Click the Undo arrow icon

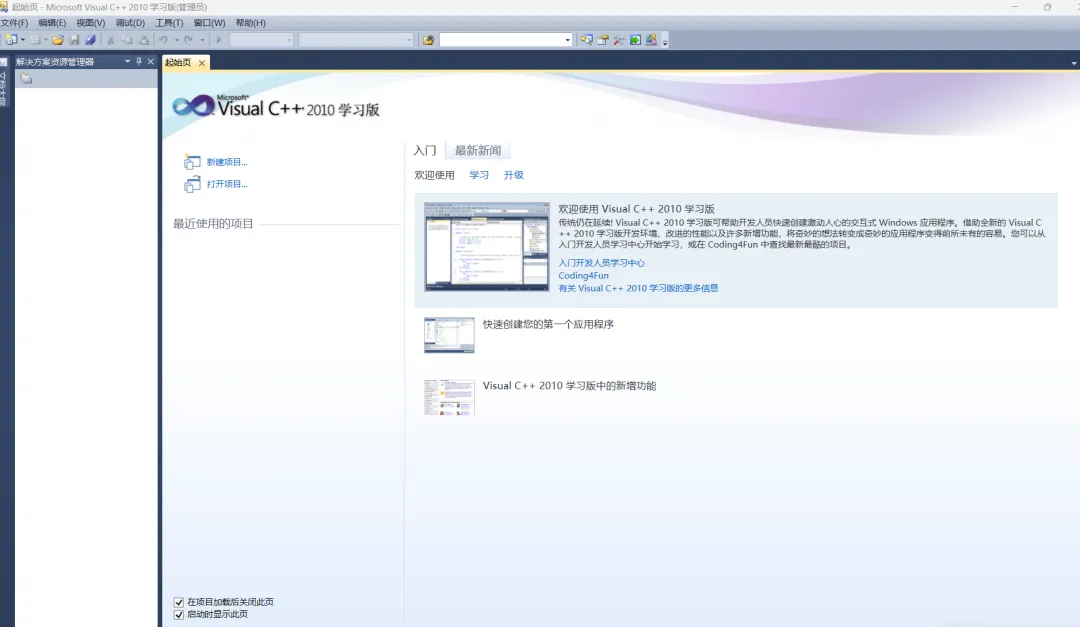pyautogui.click(x=163, y=40)
